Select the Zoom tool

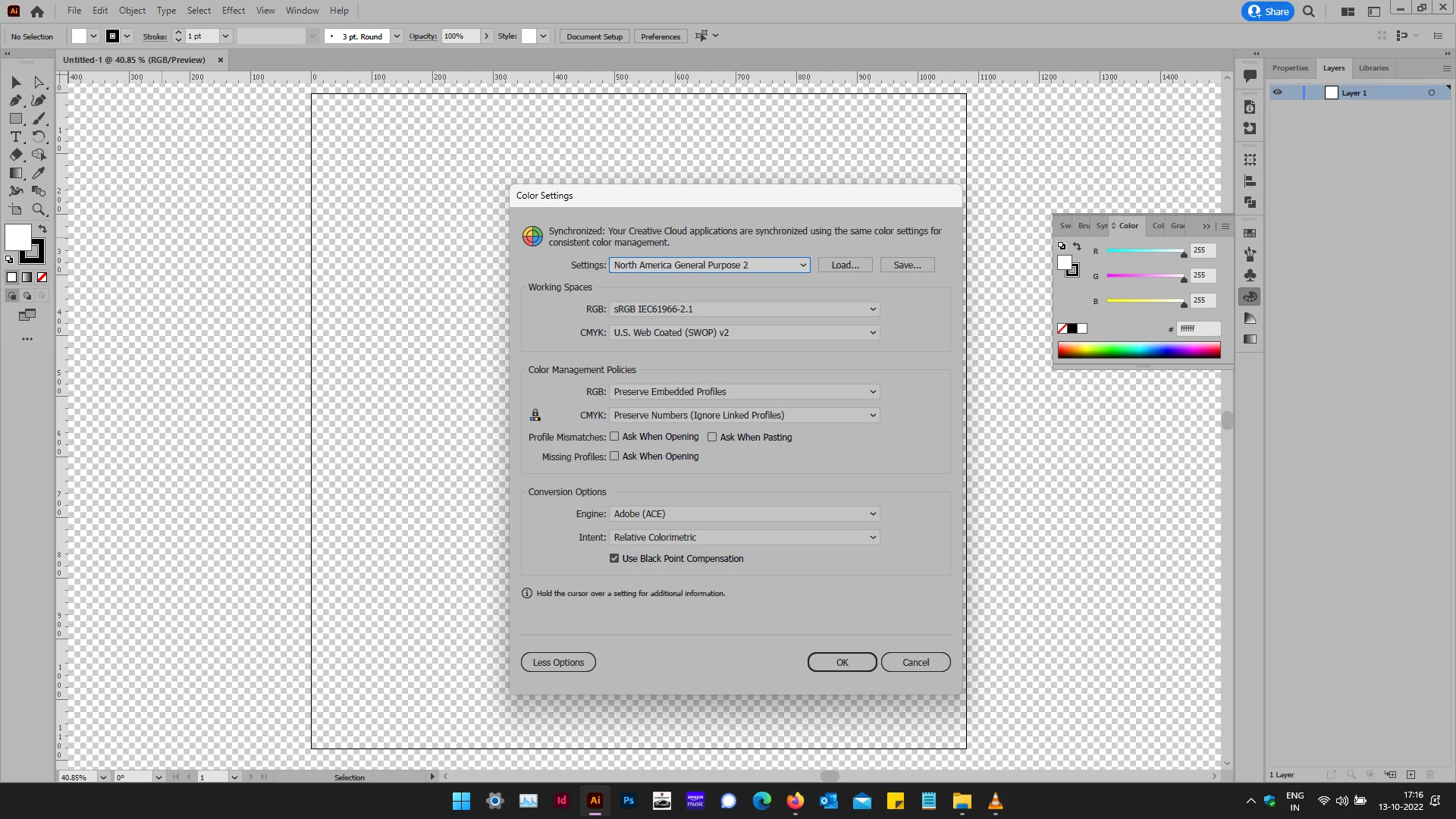39,209
